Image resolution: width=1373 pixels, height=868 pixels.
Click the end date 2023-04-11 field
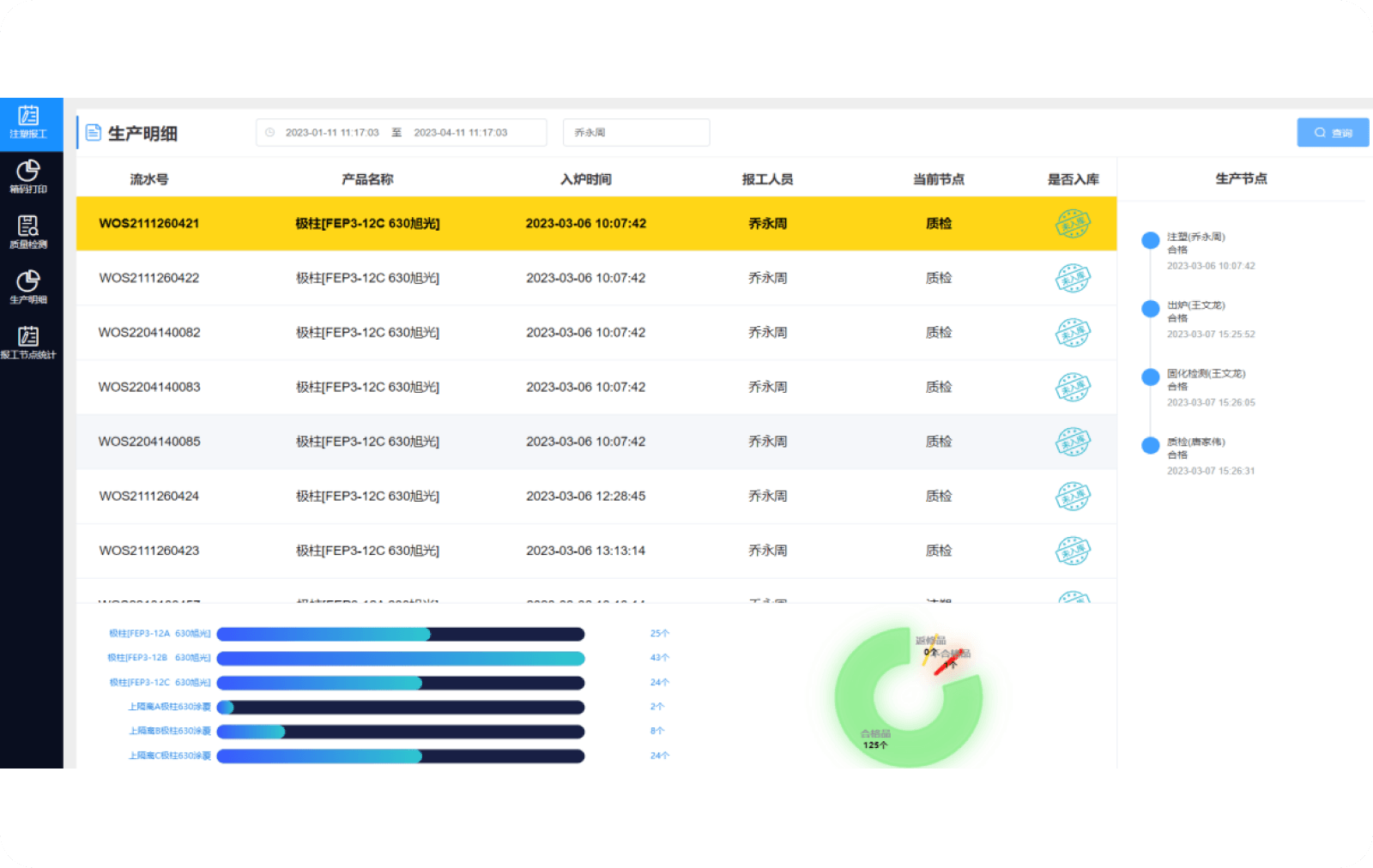coord(460,133)
